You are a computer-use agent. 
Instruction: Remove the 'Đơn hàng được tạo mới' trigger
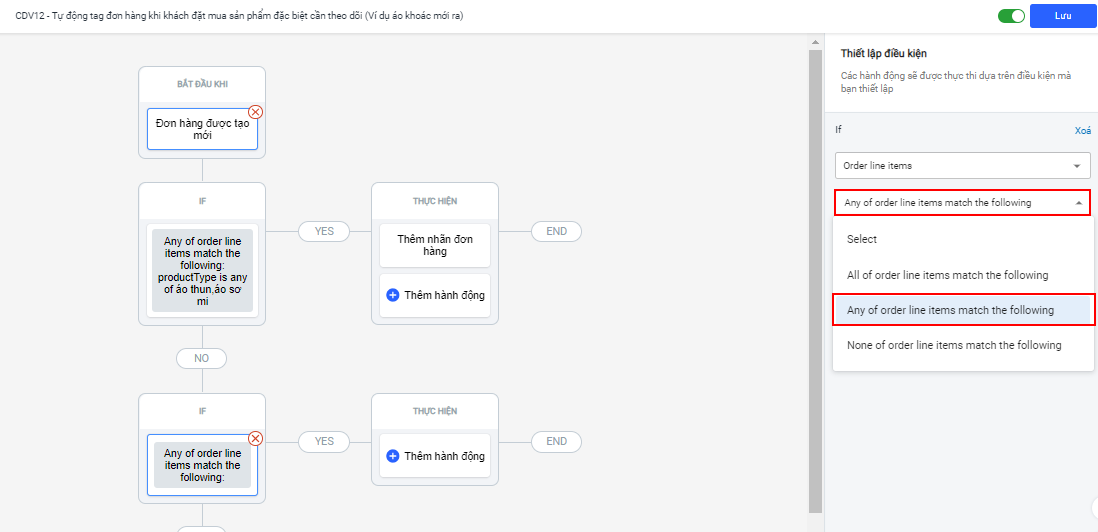coord(256,112)
